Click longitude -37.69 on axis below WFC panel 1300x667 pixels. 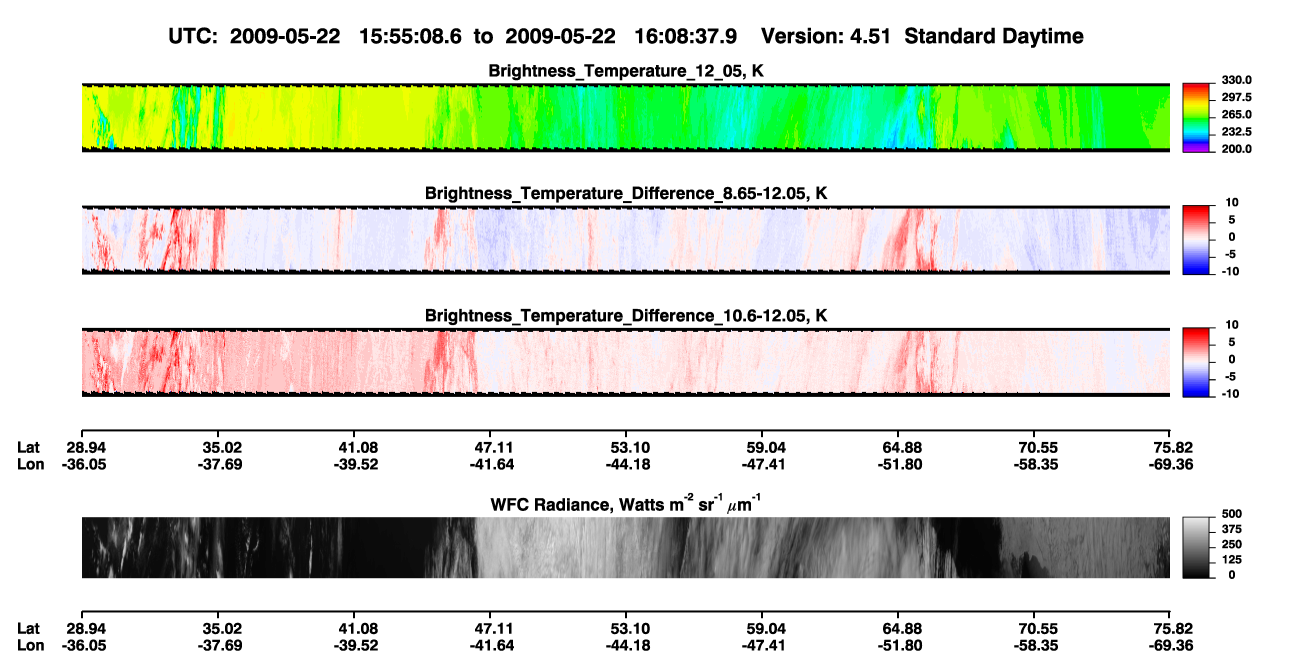point(219,645)
